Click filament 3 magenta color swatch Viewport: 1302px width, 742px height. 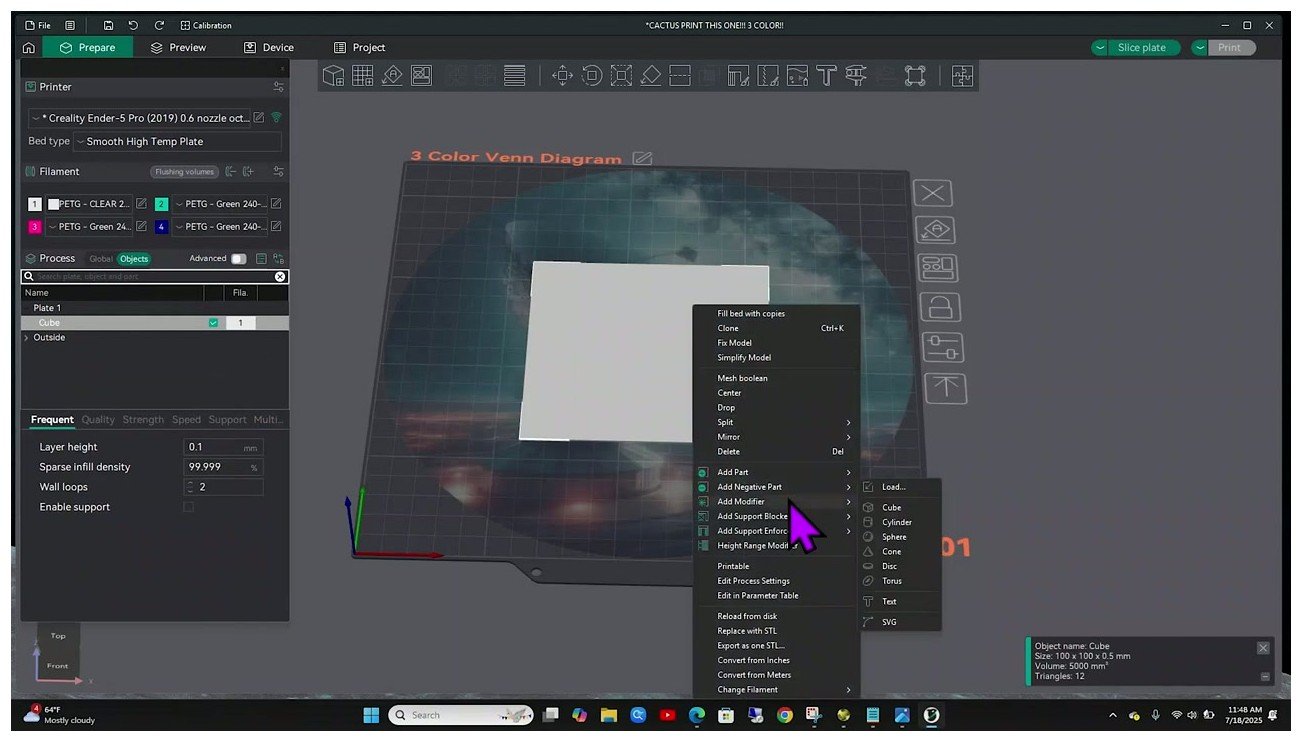(x=35, y=227)
